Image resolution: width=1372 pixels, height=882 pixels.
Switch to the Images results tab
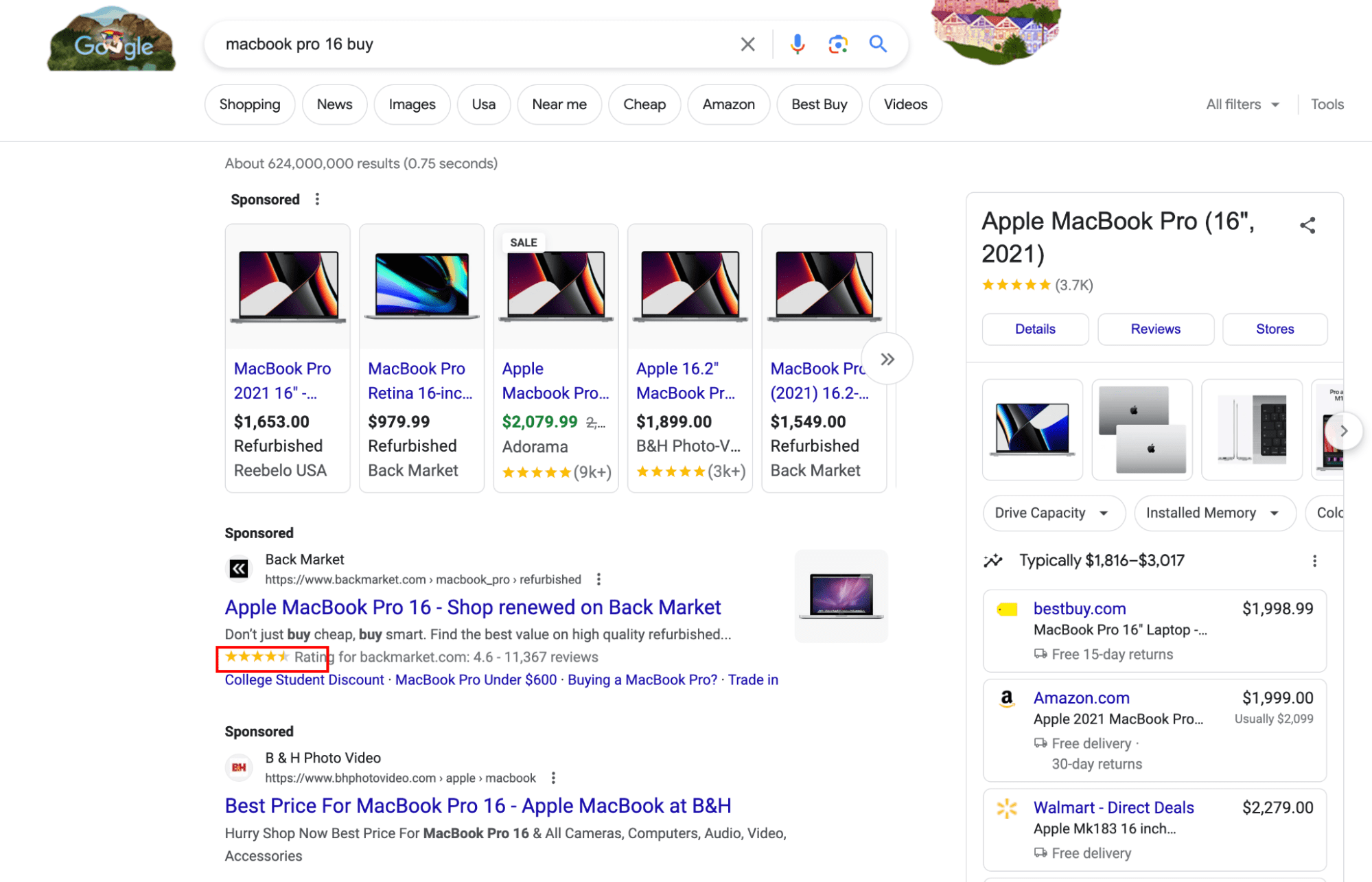[412, 104]
